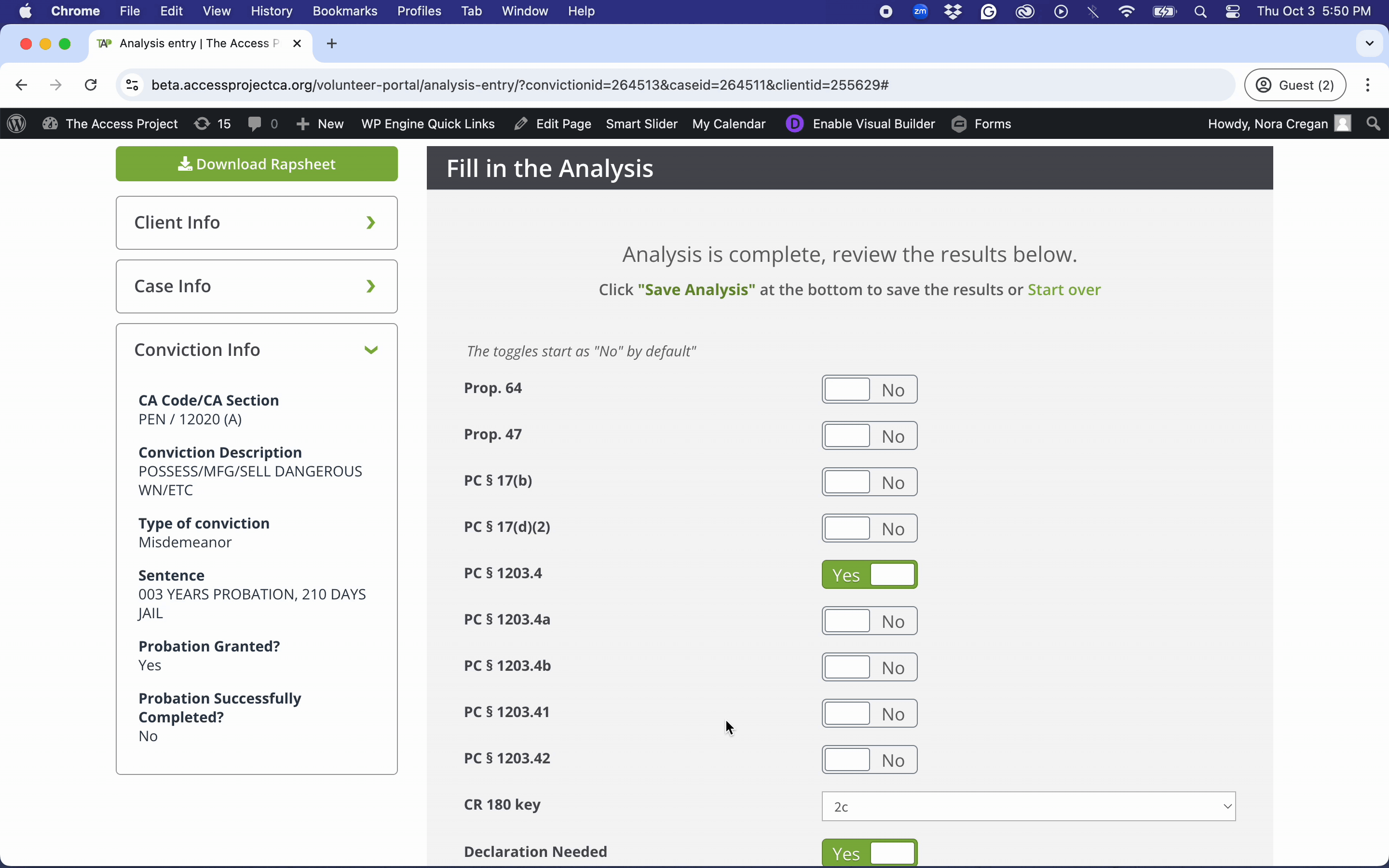Open the Profiles menu
Image resolution: width=1389 pixels, height=868 pixels.
click(x=419, y=12)
